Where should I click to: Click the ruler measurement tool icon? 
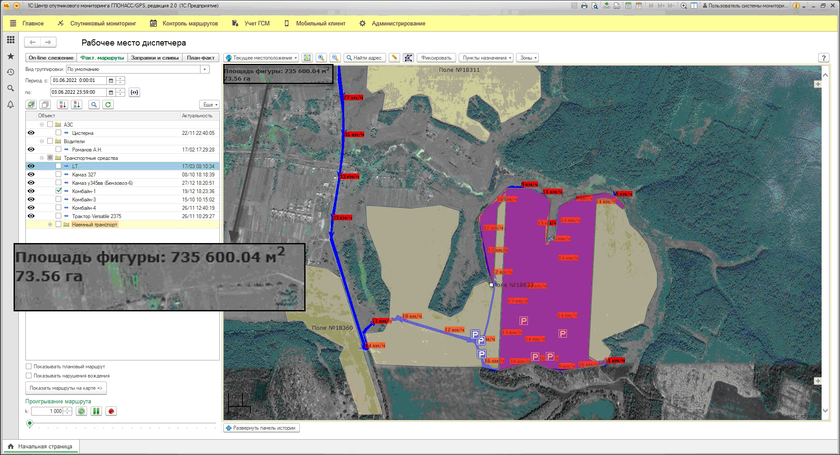[x=395, y=58]
